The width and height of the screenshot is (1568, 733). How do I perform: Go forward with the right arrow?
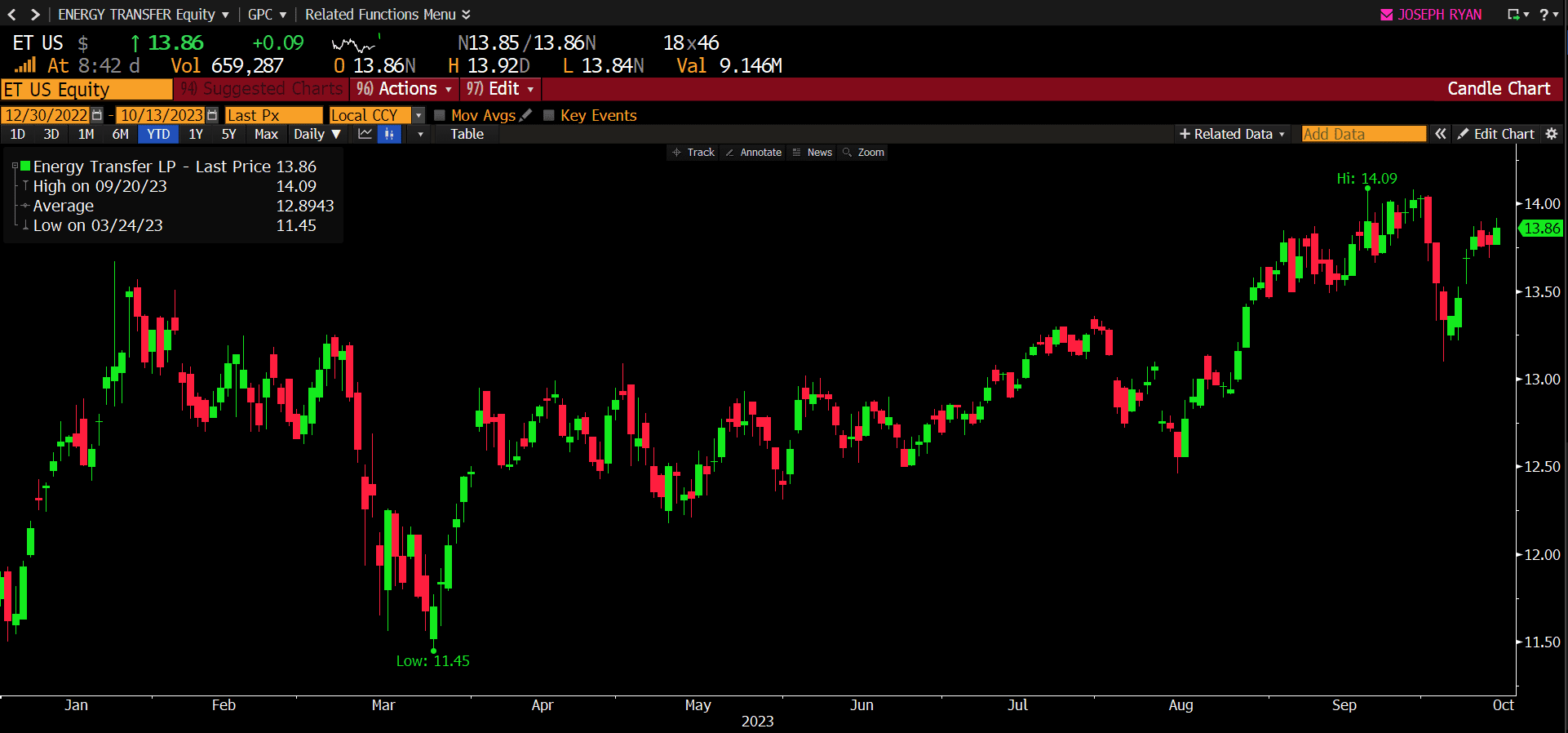[x=35, y=14]
